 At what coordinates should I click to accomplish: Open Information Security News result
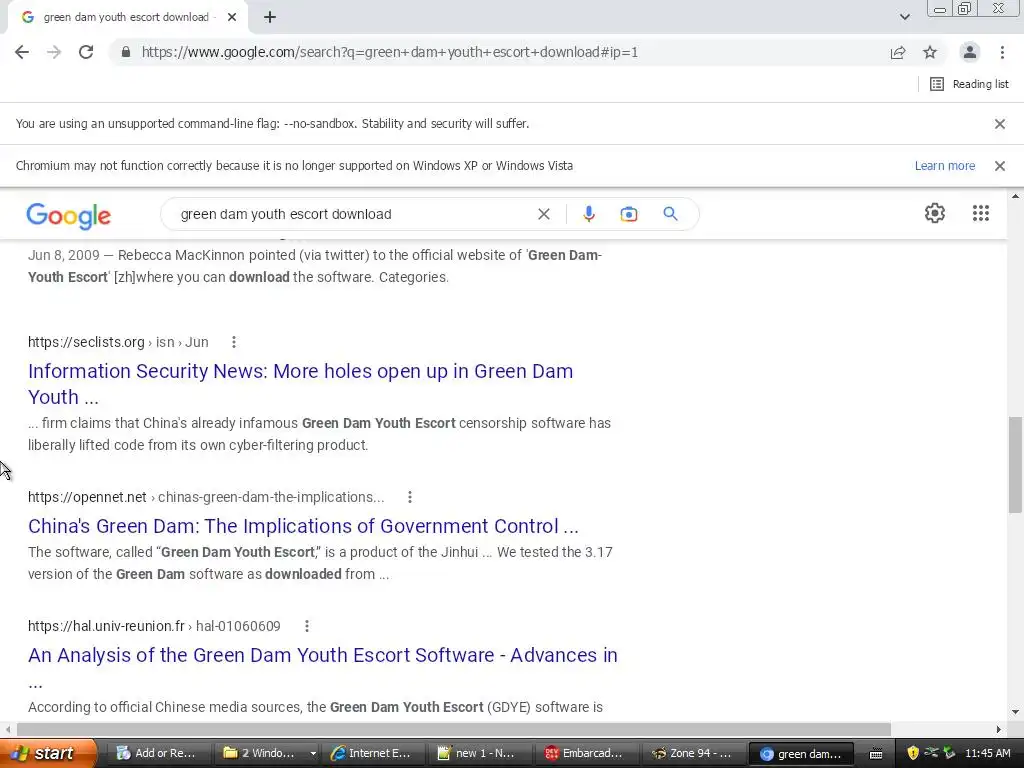pyautogui.click(x=300, y=384)
